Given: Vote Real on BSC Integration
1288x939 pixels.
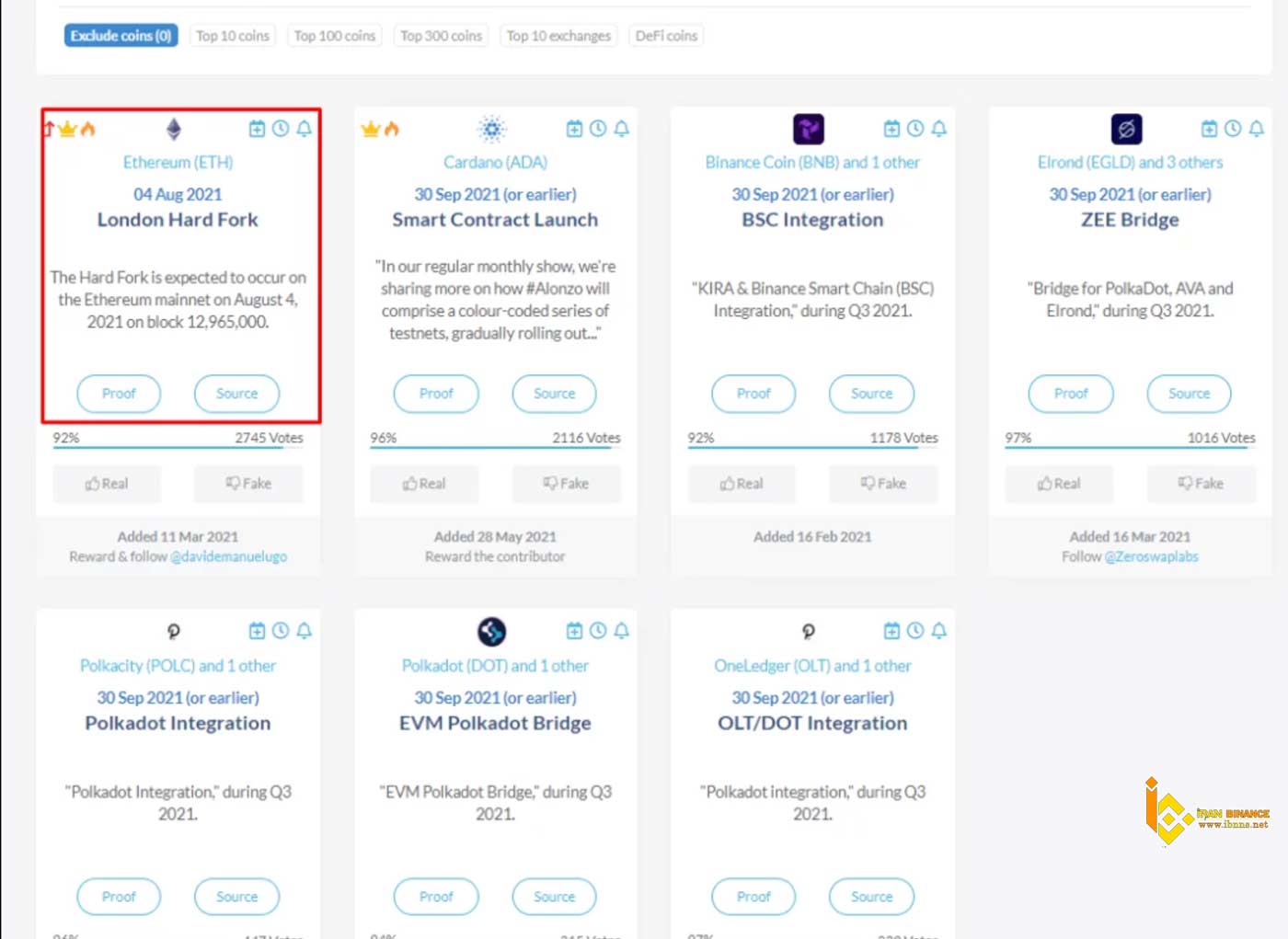Looking at the screenshot, I should (742, 484).
